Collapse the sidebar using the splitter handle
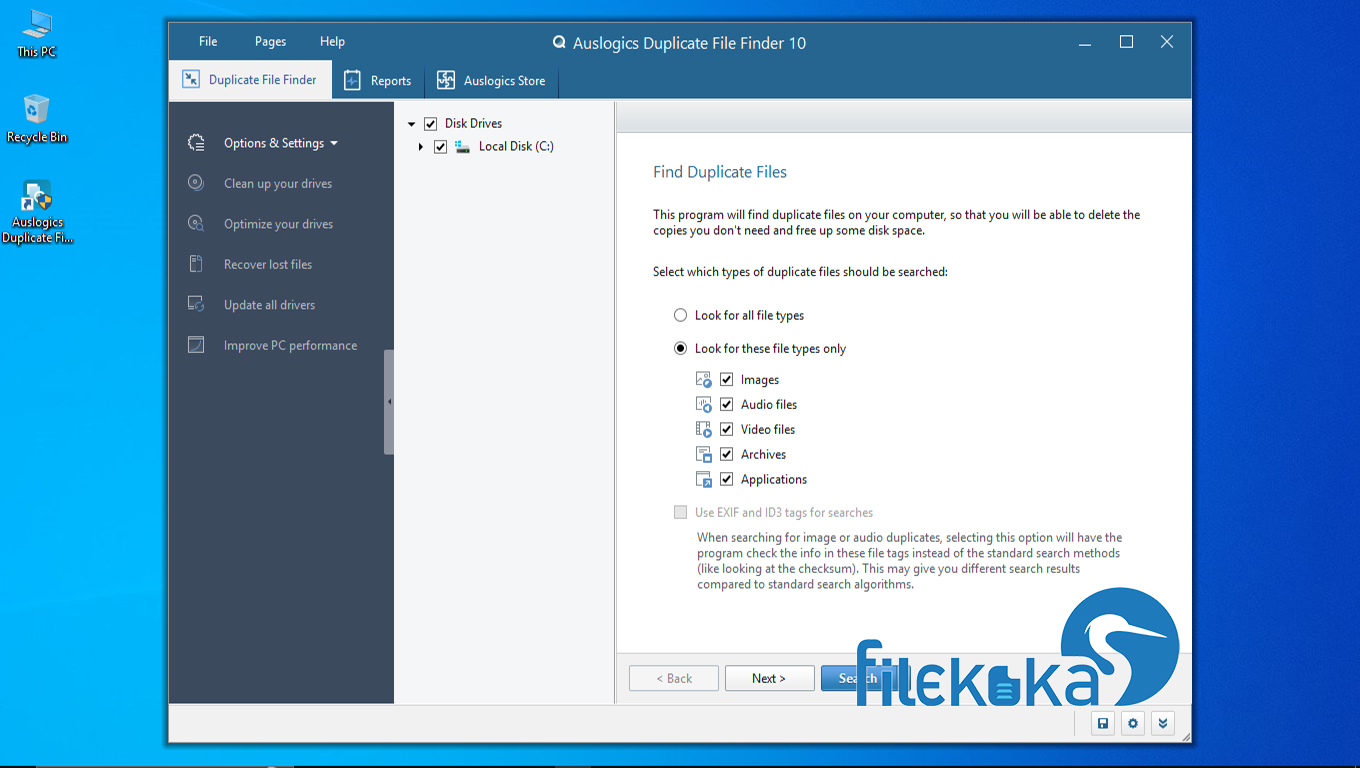Image resolution: width=1360 pixels, height=768 pixels. tap(389, 402)
